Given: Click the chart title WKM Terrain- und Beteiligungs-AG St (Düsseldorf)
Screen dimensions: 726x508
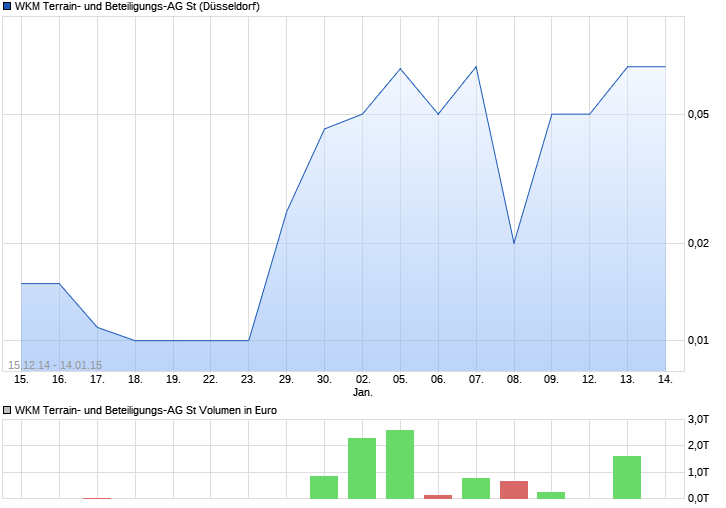Looking at the screenshot, I should click(137, 6).
